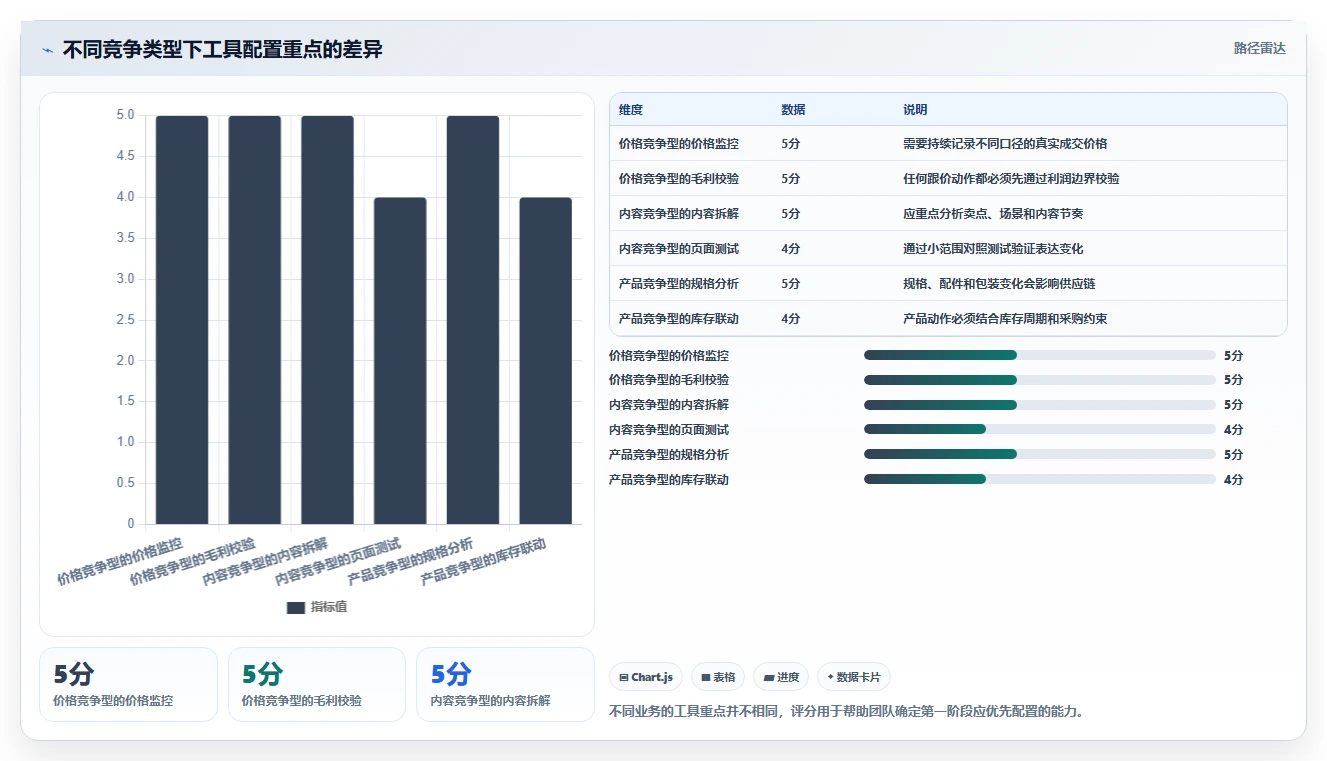This screenshot has width=1327, height=761.
Task: Select the 数据卡片 chip
Action: [x=854, y=677]
